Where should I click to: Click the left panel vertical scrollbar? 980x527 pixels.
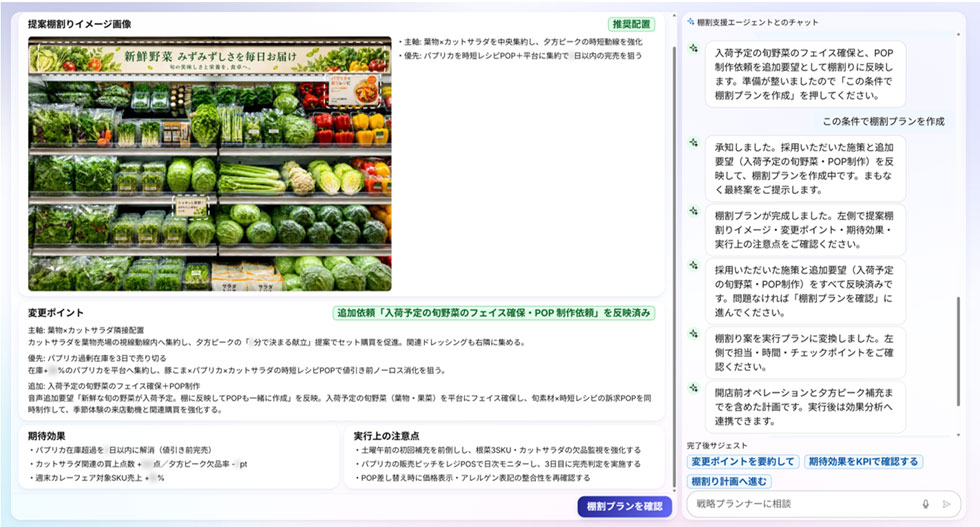pyautogui.click(x=673, y=269)
